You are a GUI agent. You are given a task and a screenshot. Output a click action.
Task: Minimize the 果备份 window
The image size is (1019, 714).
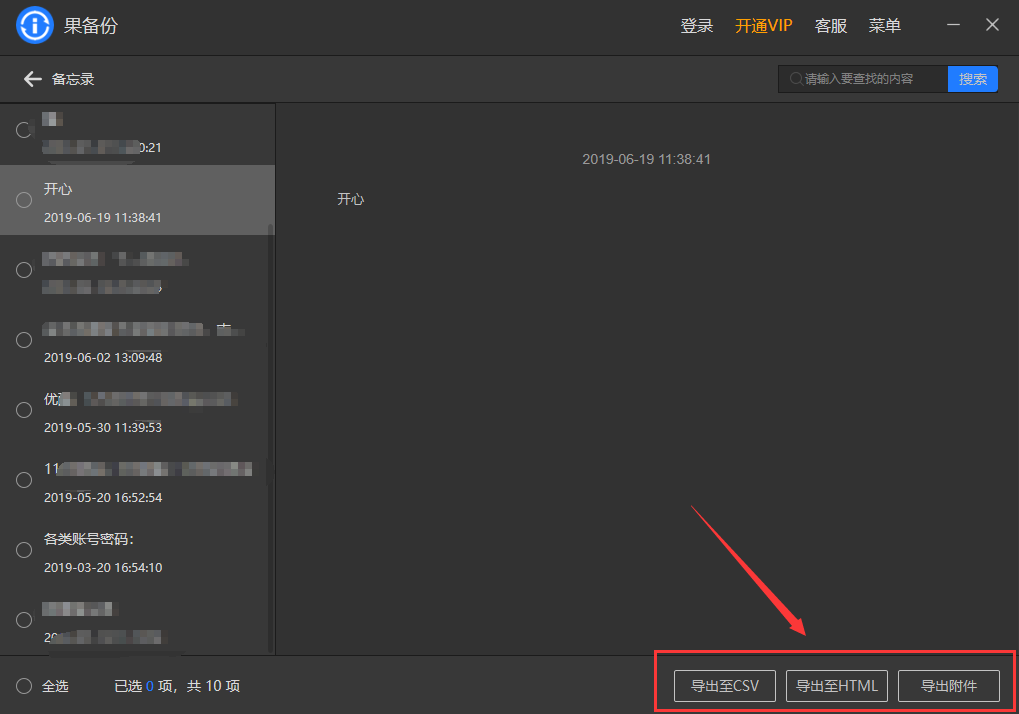(953, 25)
